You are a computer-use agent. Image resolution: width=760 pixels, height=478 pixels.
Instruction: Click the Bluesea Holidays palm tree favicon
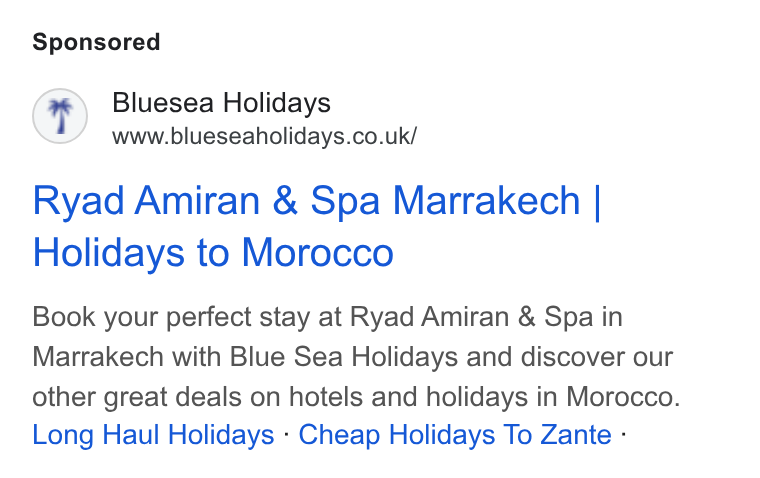(60, 116)
